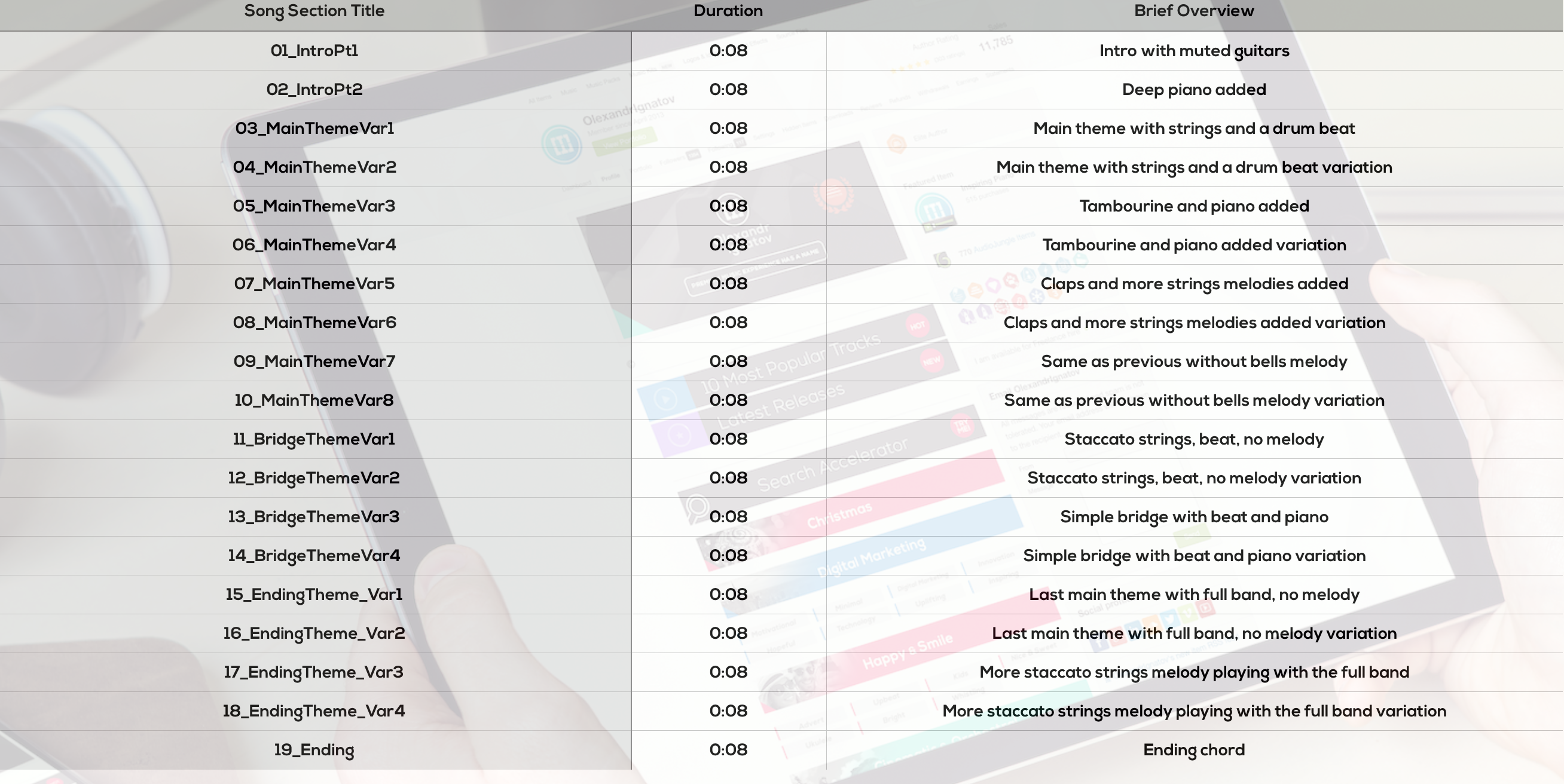
Task: Click the 0:08 duration of 17_EndingTheme_Var3
Action: point(728,672)
